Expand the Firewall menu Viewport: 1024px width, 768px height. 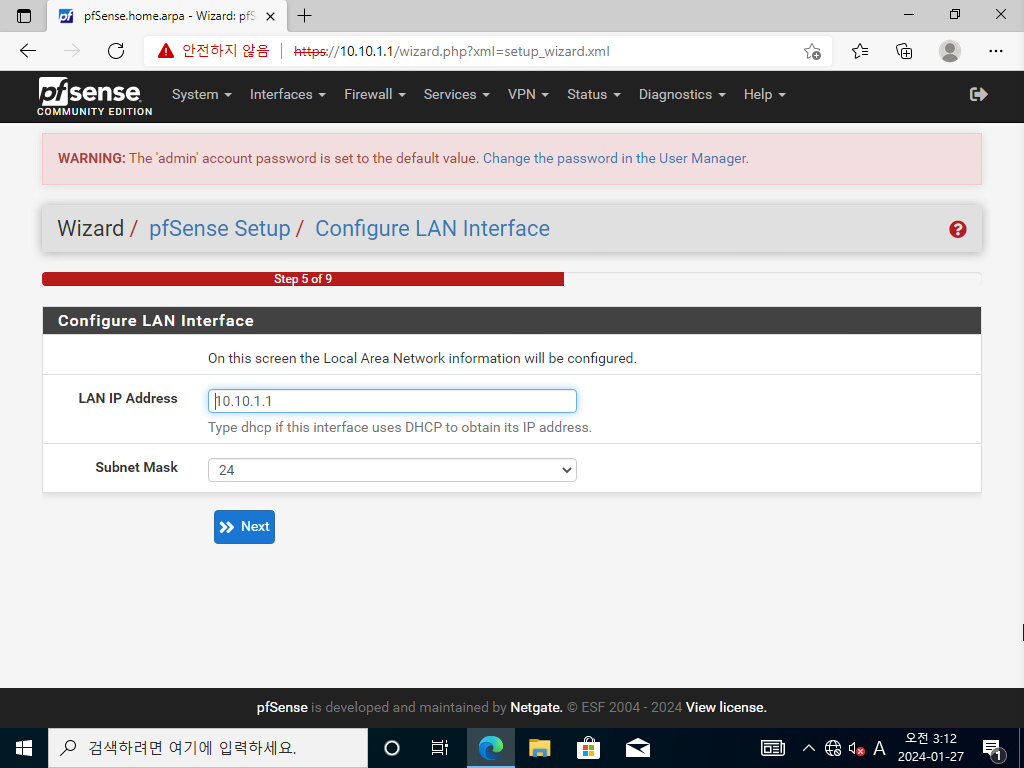[x=375, y=95]
